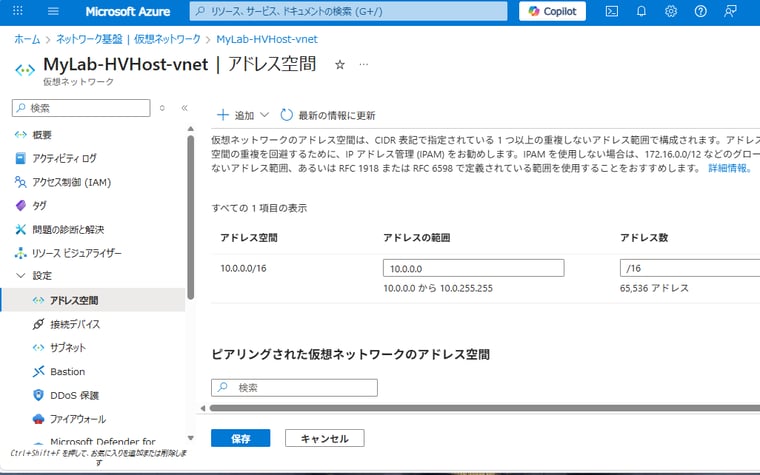Favorite this page with the star icon

click(340, 64)
